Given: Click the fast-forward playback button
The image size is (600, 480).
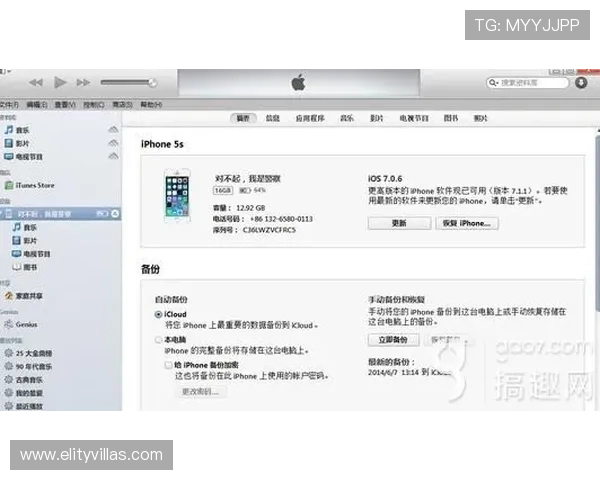Looking at the screenshot, I should 83,82.
